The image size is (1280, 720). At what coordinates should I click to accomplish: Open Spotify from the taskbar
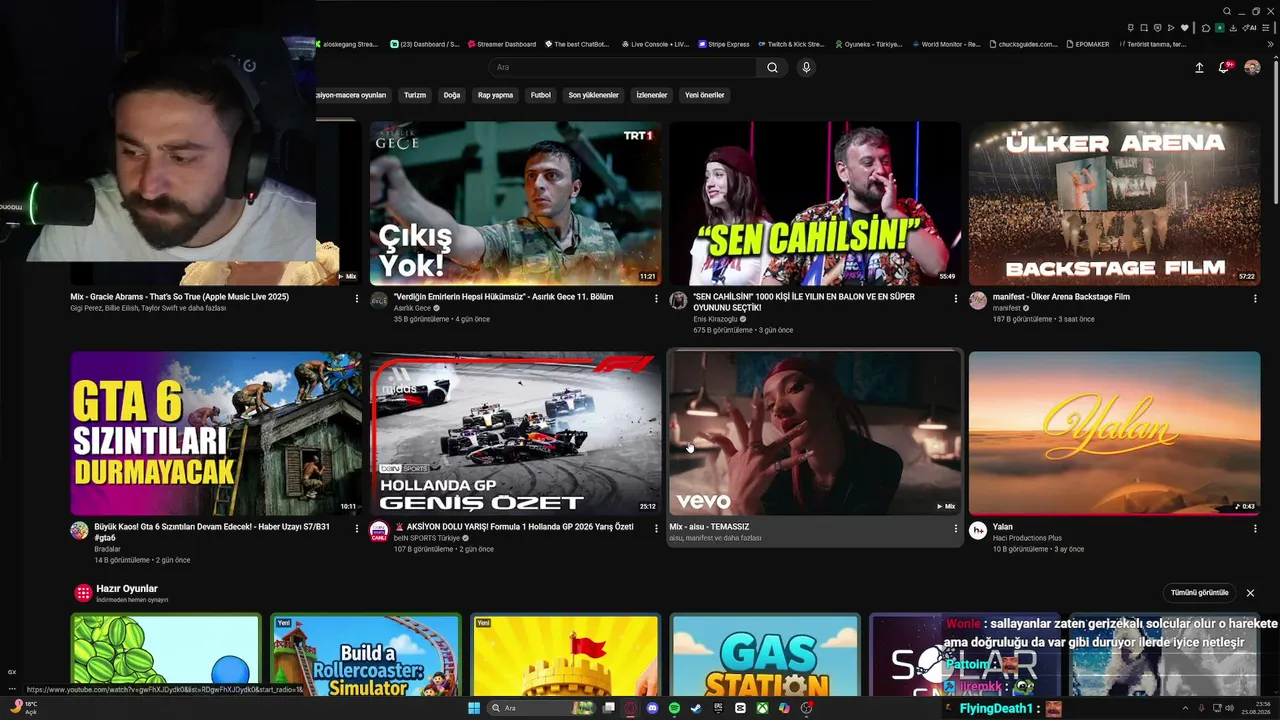[x=675, y=708]
